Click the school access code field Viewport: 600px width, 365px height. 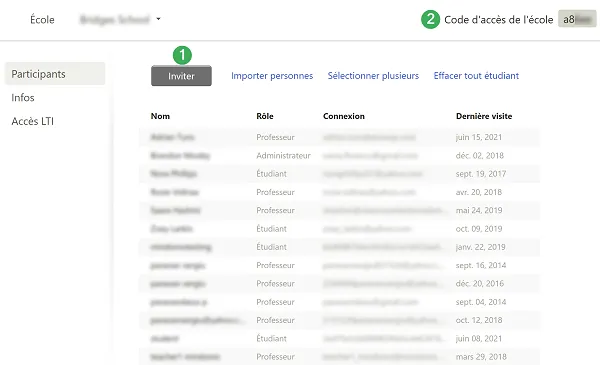(x=577, y=19)
